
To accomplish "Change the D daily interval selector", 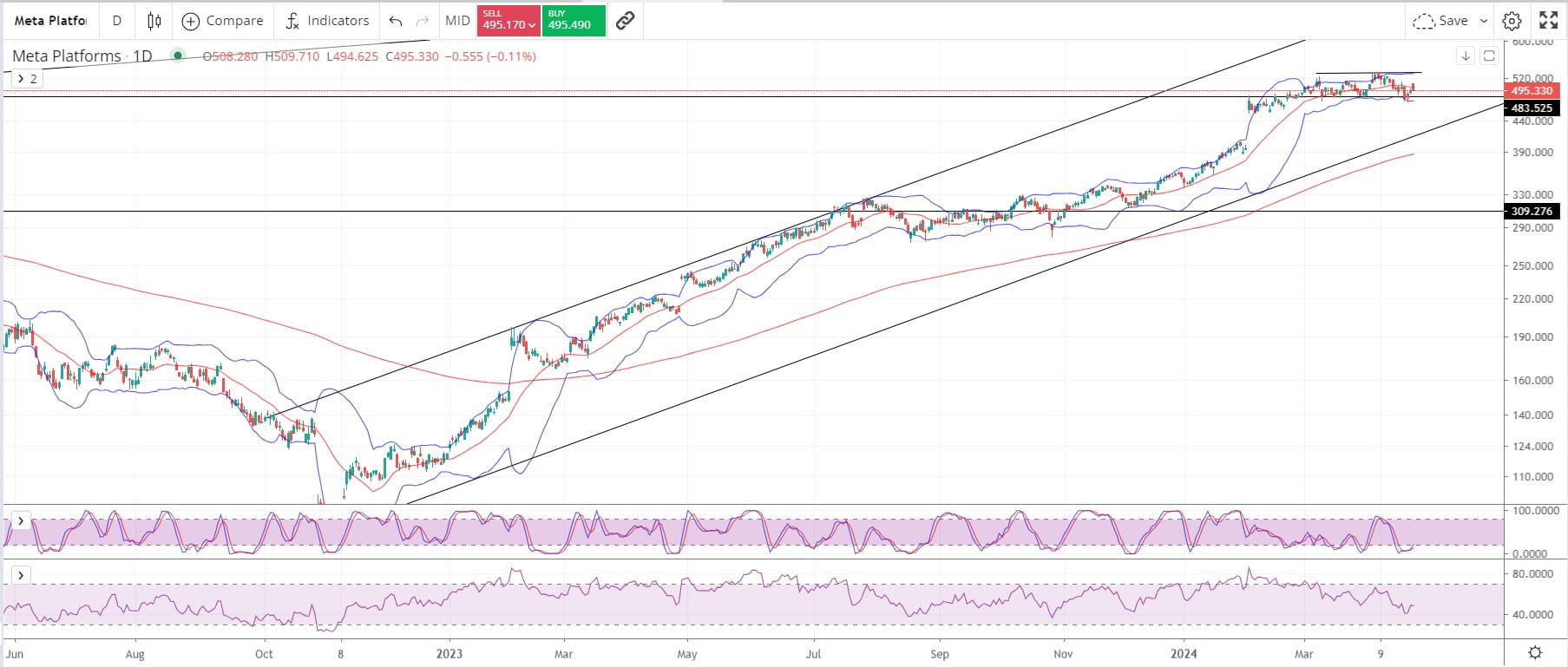I will pos(117,20).
